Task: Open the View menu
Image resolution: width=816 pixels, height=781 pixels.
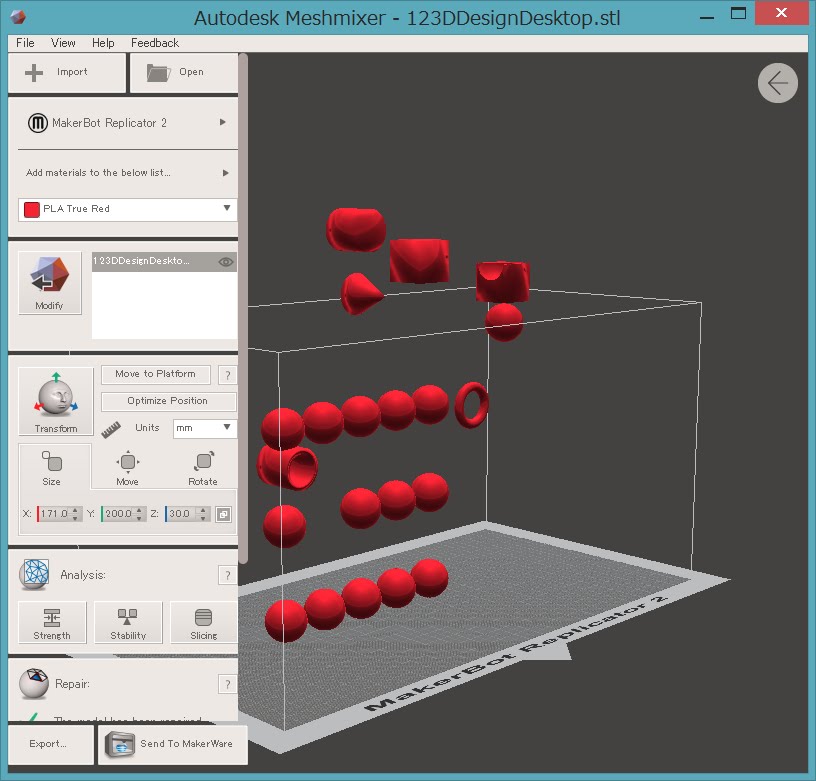Action: coord(63,43)
